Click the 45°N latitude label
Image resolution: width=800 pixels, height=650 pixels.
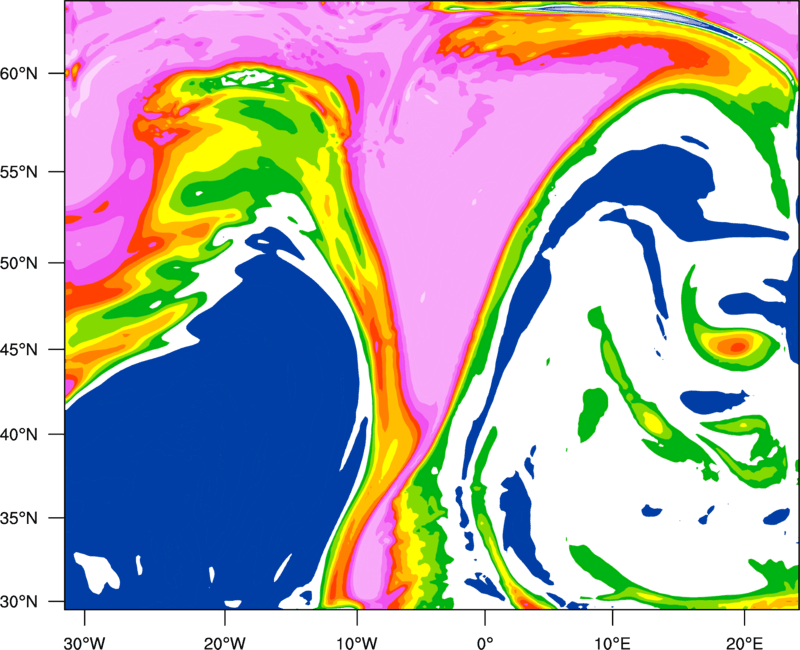tap(19, 349)
